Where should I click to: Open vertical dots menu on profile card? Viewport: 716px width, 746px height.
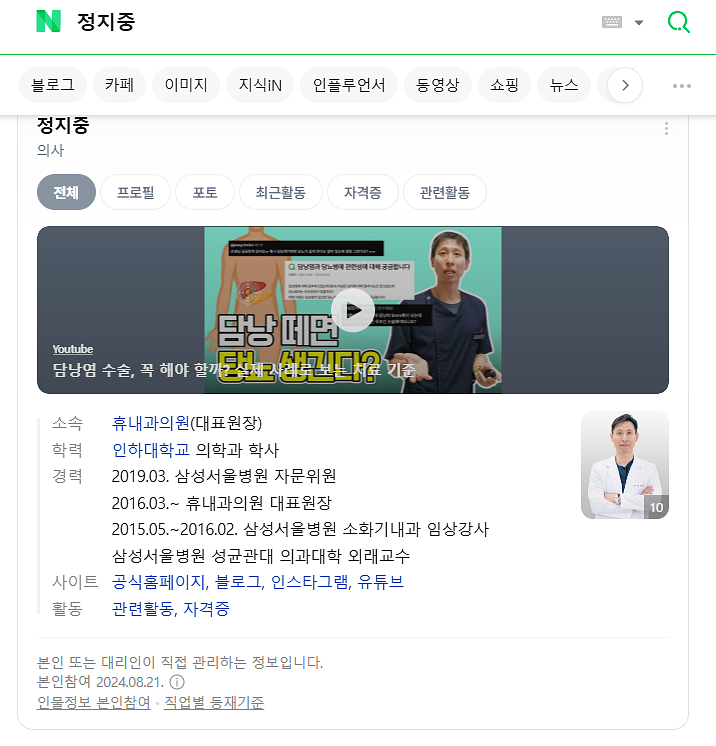(666, 128)
